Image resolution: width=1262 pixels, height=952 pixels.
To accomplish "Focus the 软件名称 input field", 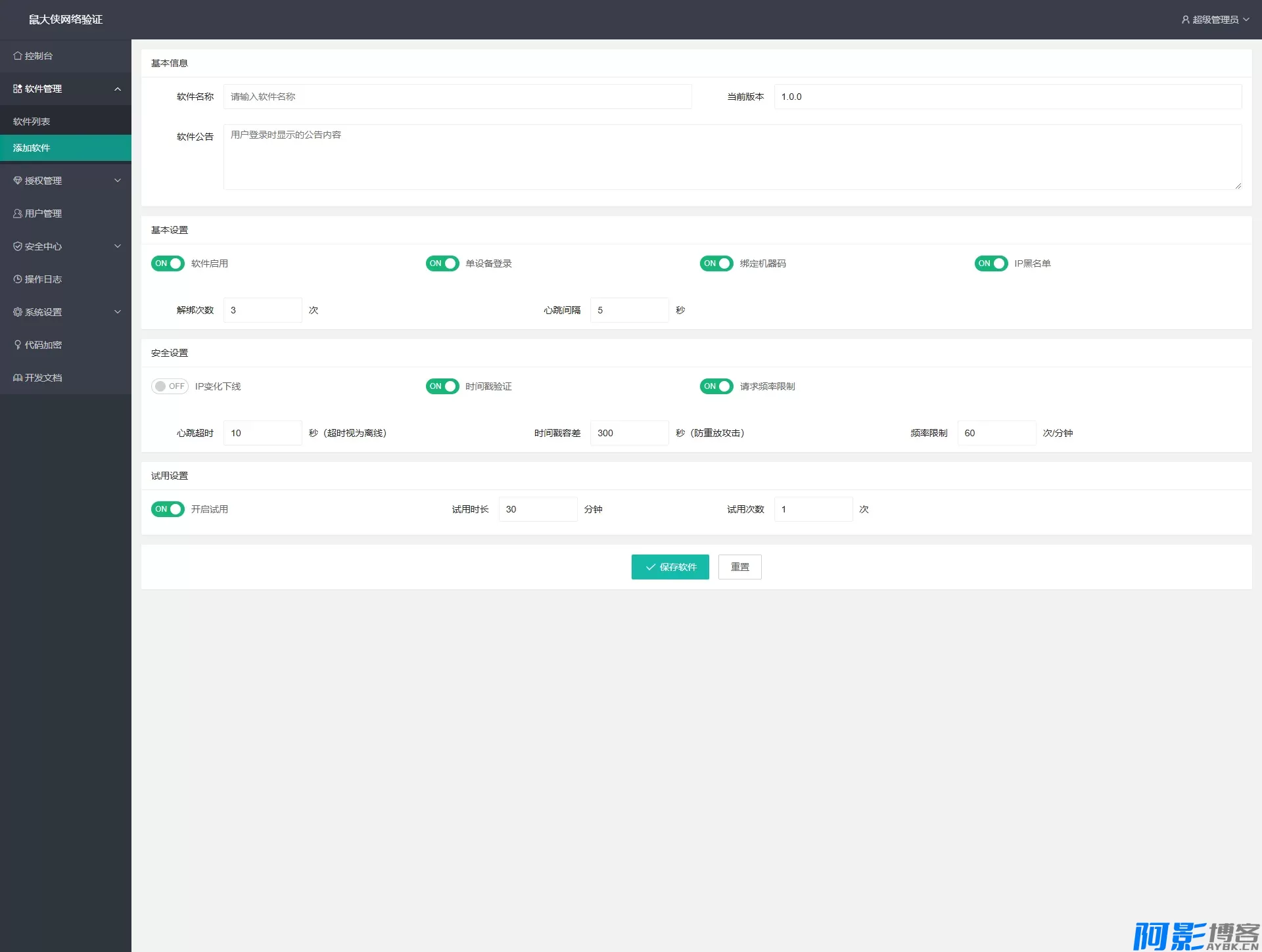I will pyautogui.click(x=457, y=97).
